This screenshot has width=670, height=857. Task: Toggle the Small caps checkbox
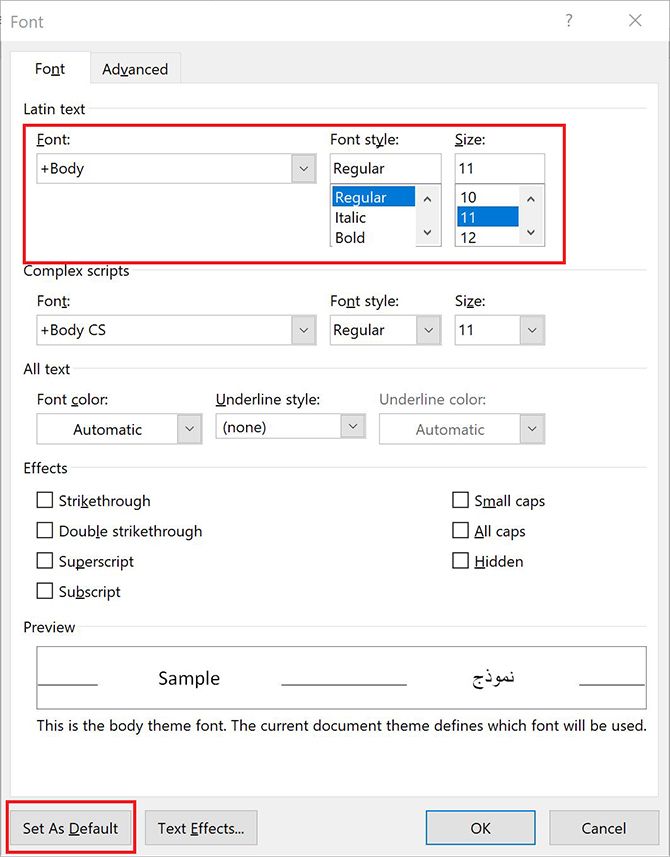[x=460, y=500]
